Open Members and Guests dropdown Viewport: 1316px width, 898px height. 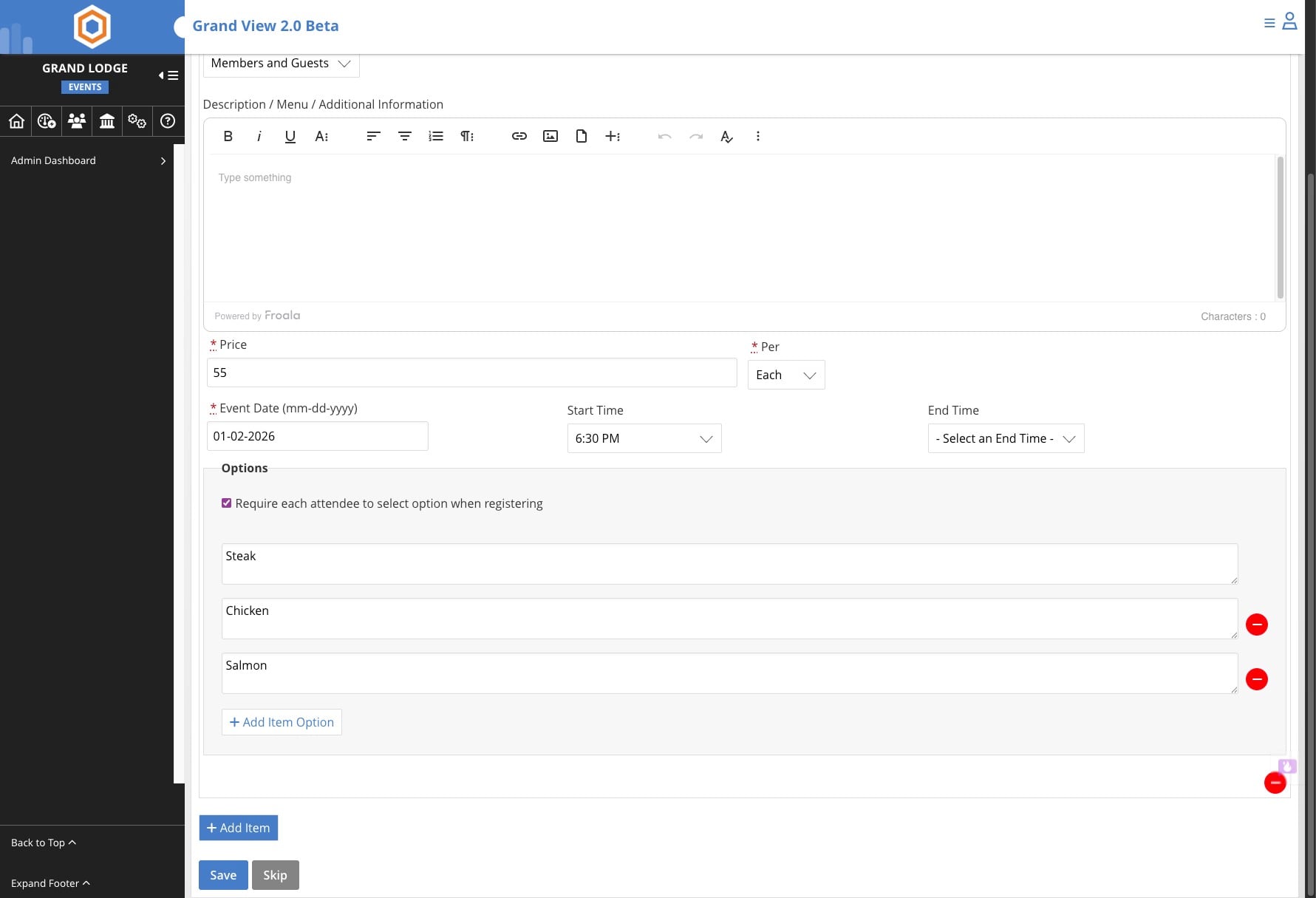281,64
